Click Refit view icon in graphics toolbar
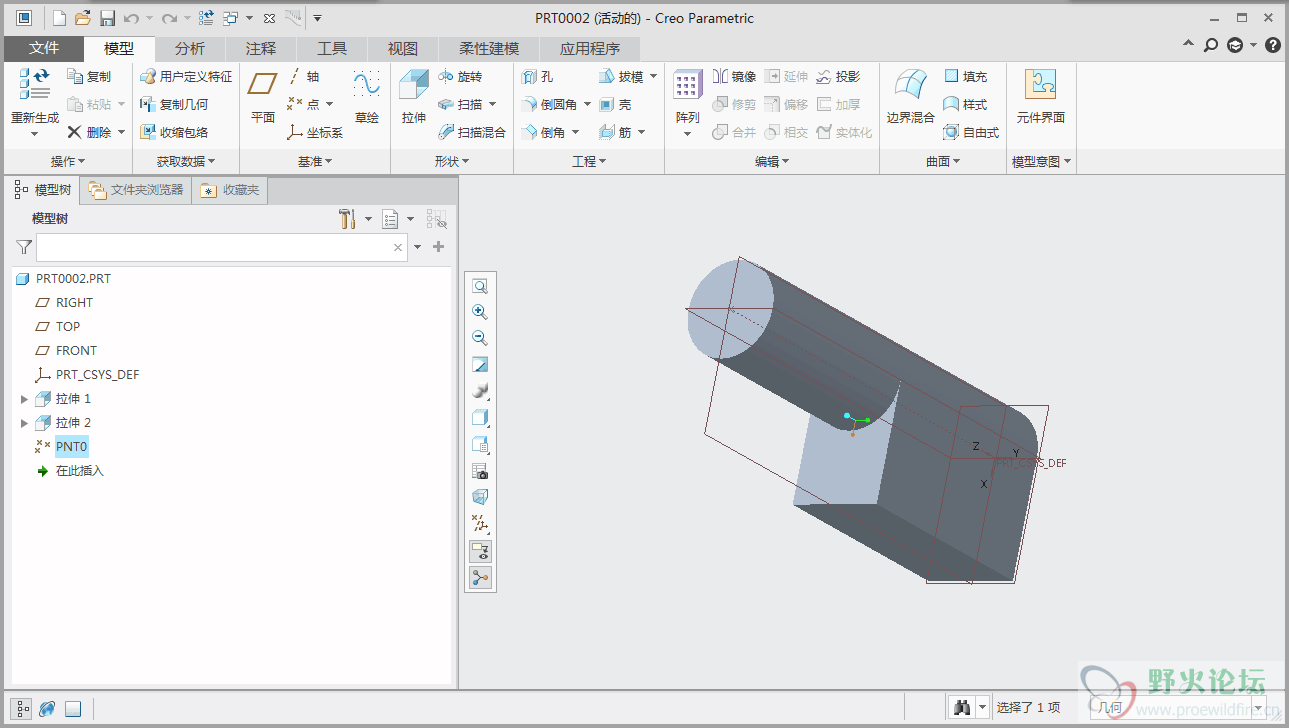The image size is (1289, 728). pyautogui.click(x=480, y=286)
